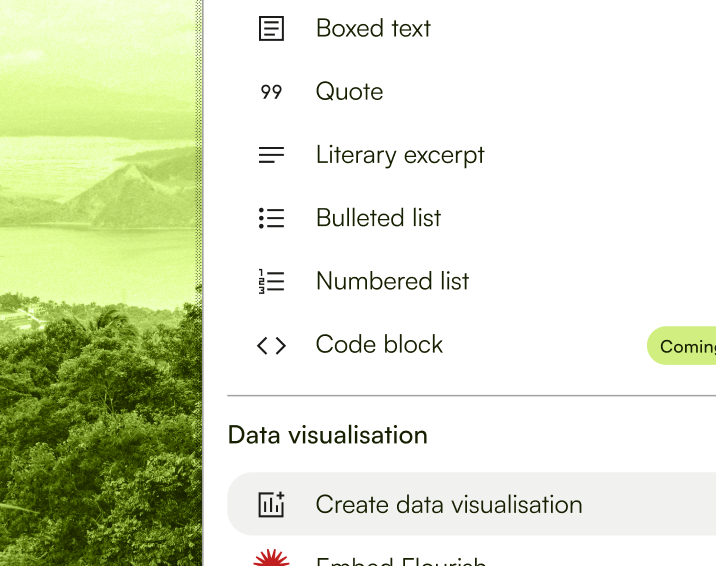Select the Embed Flourish entry
Viewport: 716px width, 566px height.
[x=400, y=560]
